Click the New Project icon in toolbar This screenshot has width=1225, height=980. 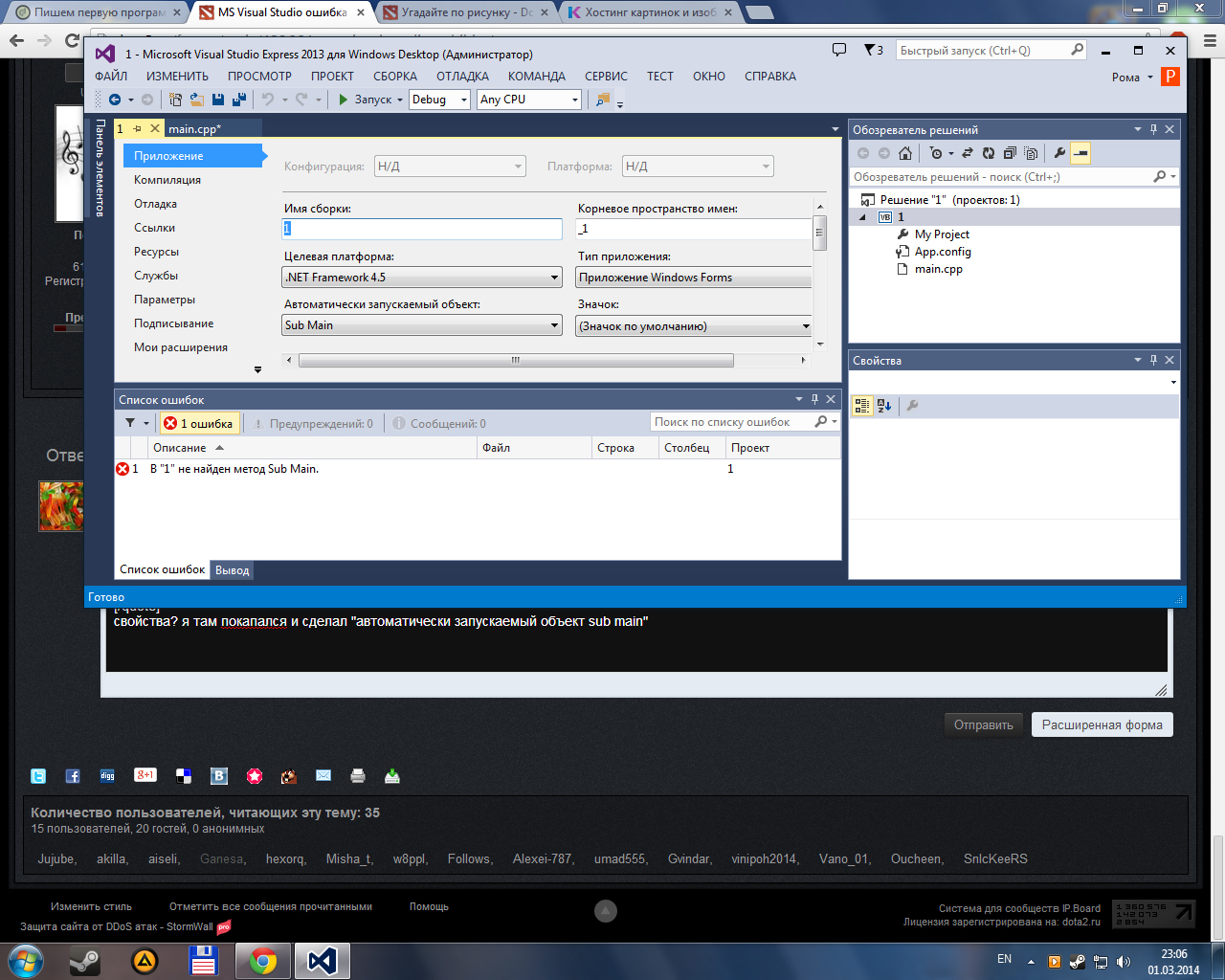click(x=176, y=100)
